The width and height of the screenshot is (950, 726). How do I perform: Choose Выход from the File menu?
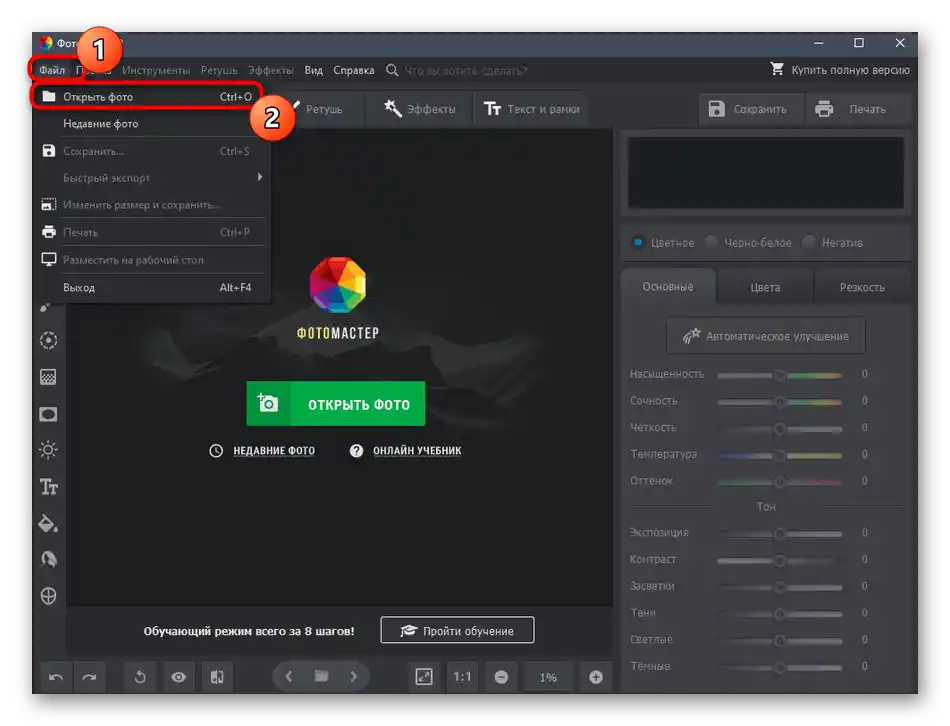[151, 288]
